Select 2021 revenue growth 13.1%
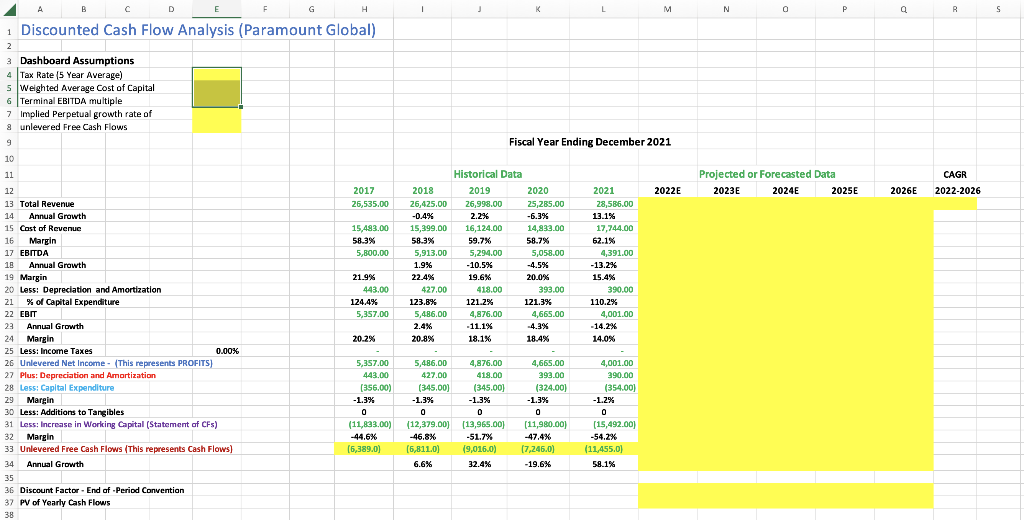 (x=603, y=216)
